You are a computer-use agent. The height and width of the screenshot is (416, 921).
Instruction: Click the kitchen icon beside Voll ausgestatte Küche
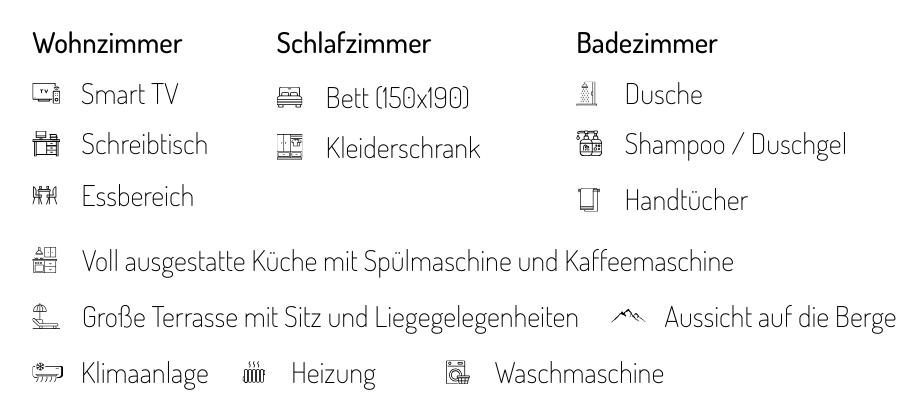coord(46,260)
